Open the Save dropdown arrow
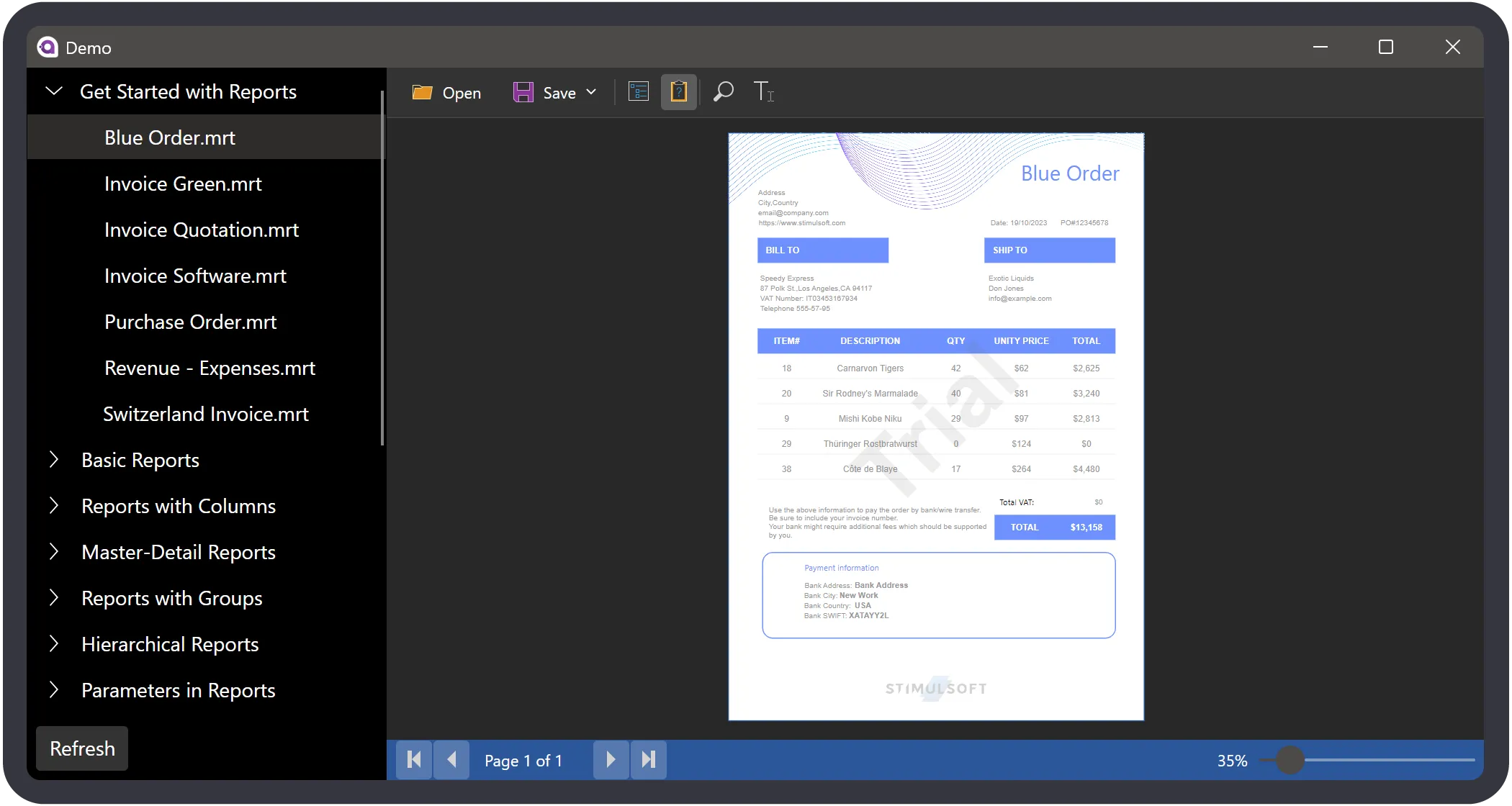Image resolution: width=1512 pixels, height=806 pixels. [591, 92]
